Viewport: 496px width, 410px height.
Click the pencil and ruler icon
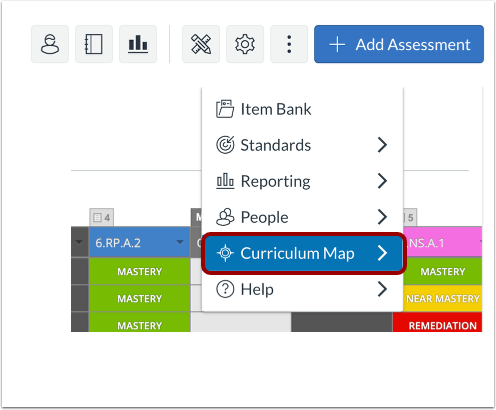point(201,44)
